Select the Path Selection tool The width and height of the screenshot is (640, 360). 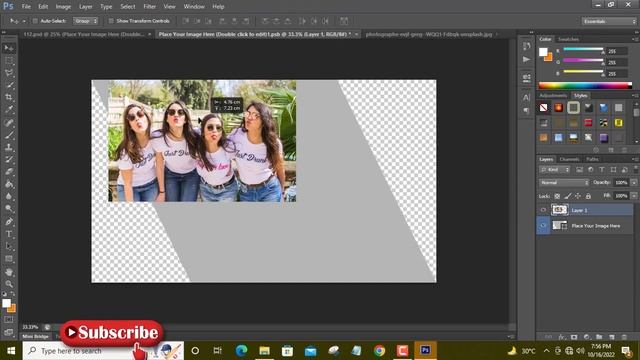(9, 247)
